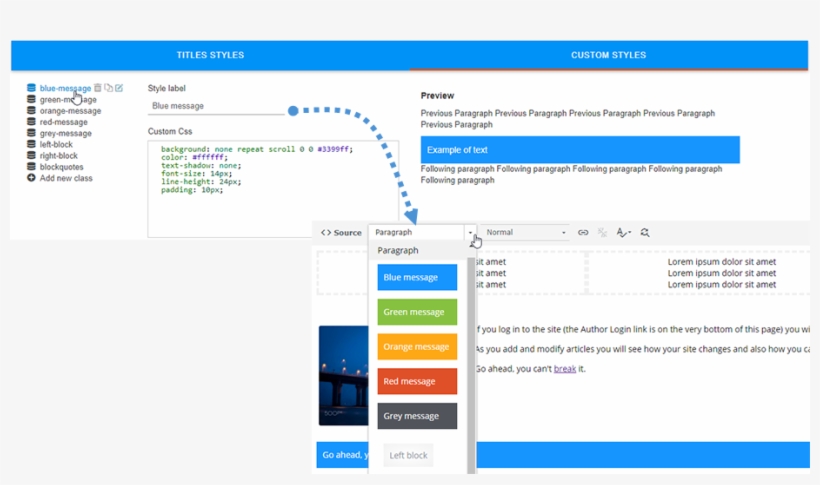Follow the 'break' hyperlink in the article

click(x=565, y=369)
